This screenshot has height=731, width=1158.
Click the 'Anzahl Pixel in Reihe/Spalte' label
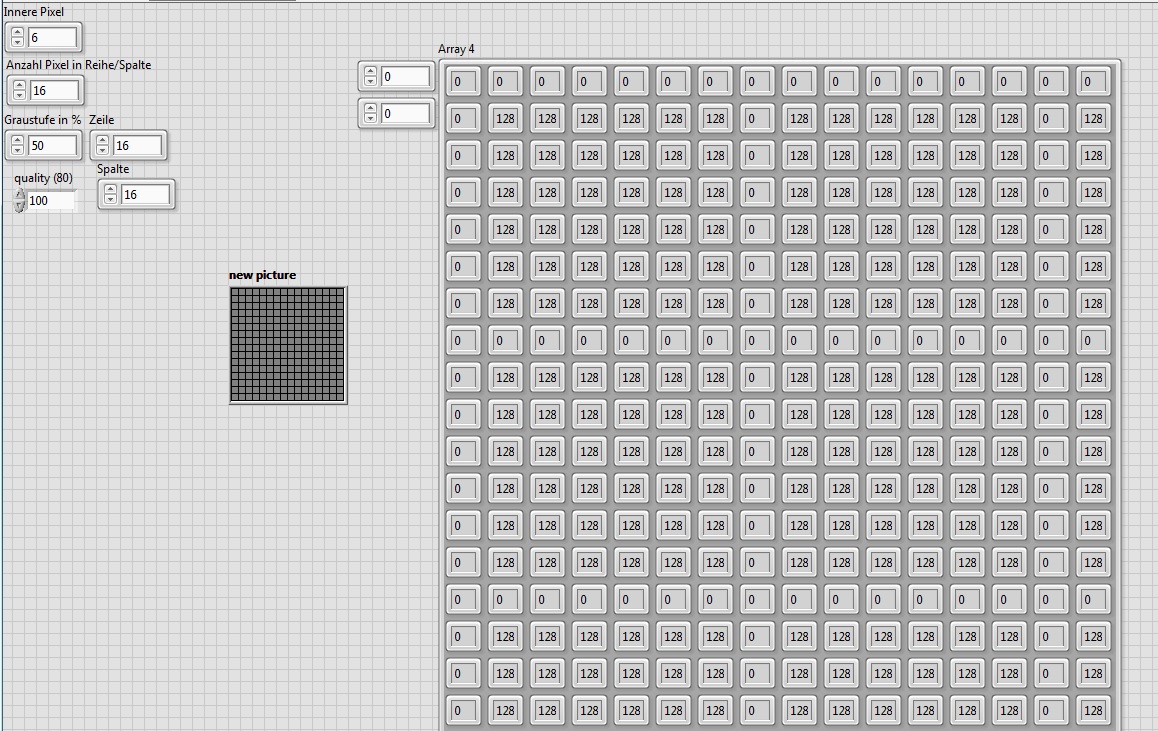pyautogui.click(x=79, y=65)
